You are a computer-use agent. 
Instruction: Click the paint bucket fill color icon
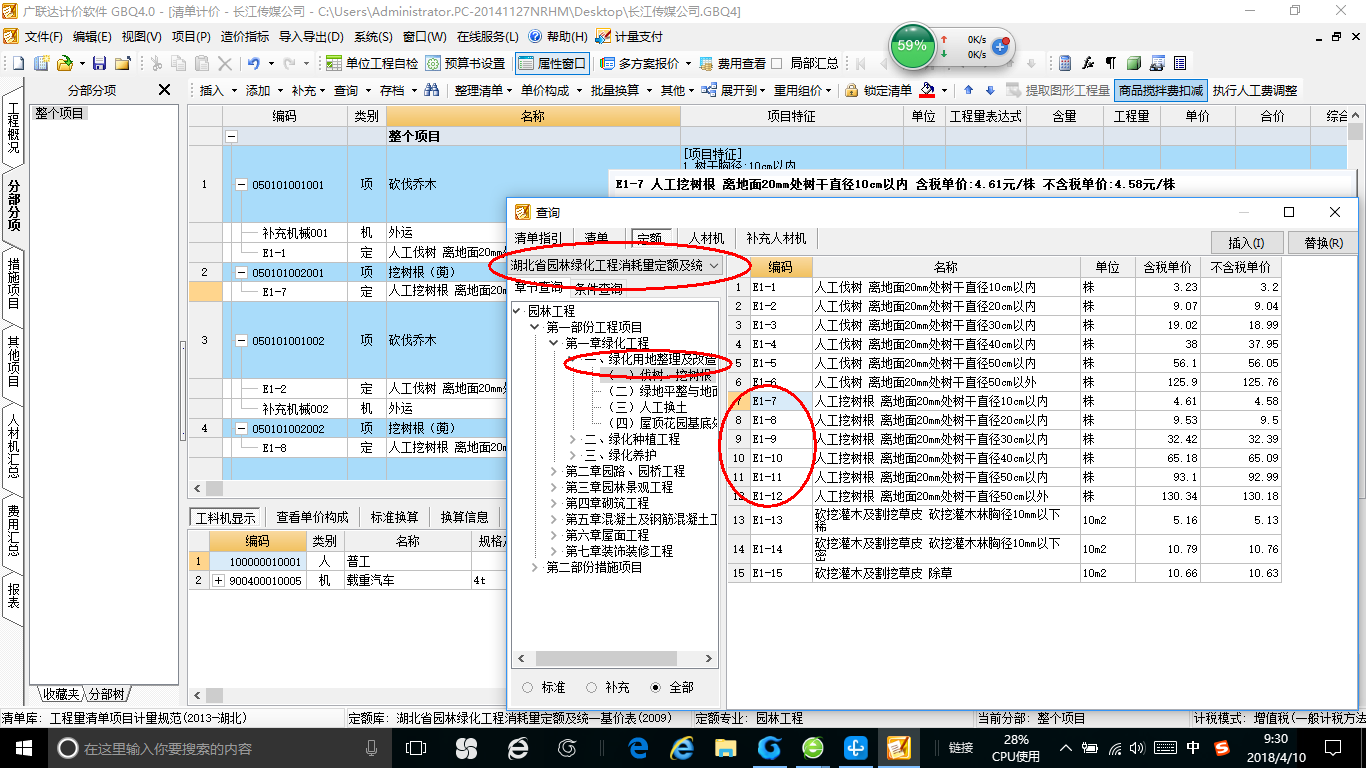pyautogui.click(x=927, y=90)
